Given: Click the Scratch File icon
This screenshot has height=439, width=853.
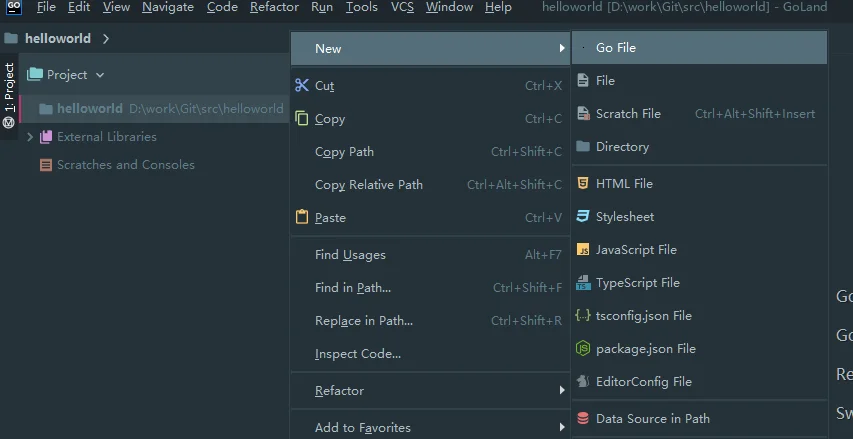Looking at the screenshot, I should 583,114.
